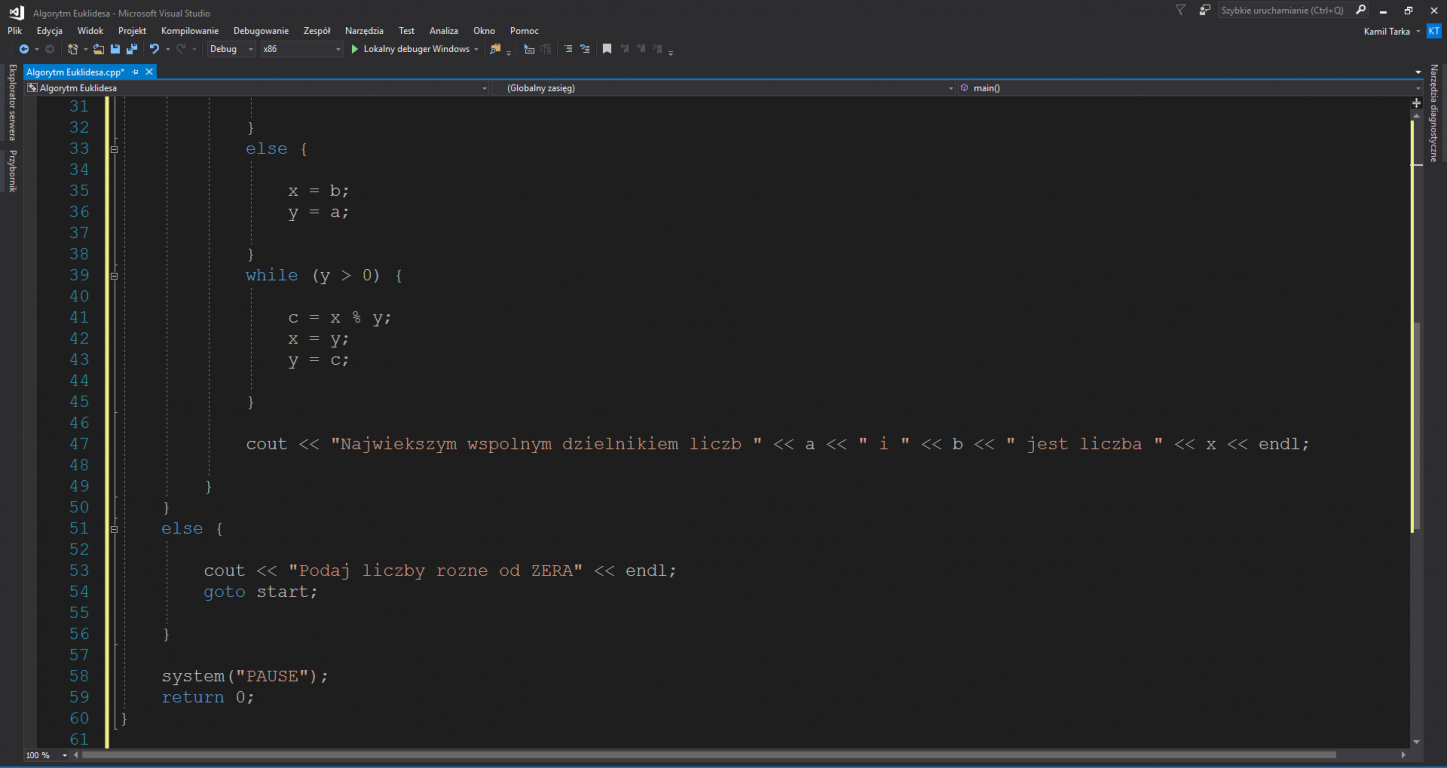
Task: Open the Edycja menu
Action: point(50,31)
